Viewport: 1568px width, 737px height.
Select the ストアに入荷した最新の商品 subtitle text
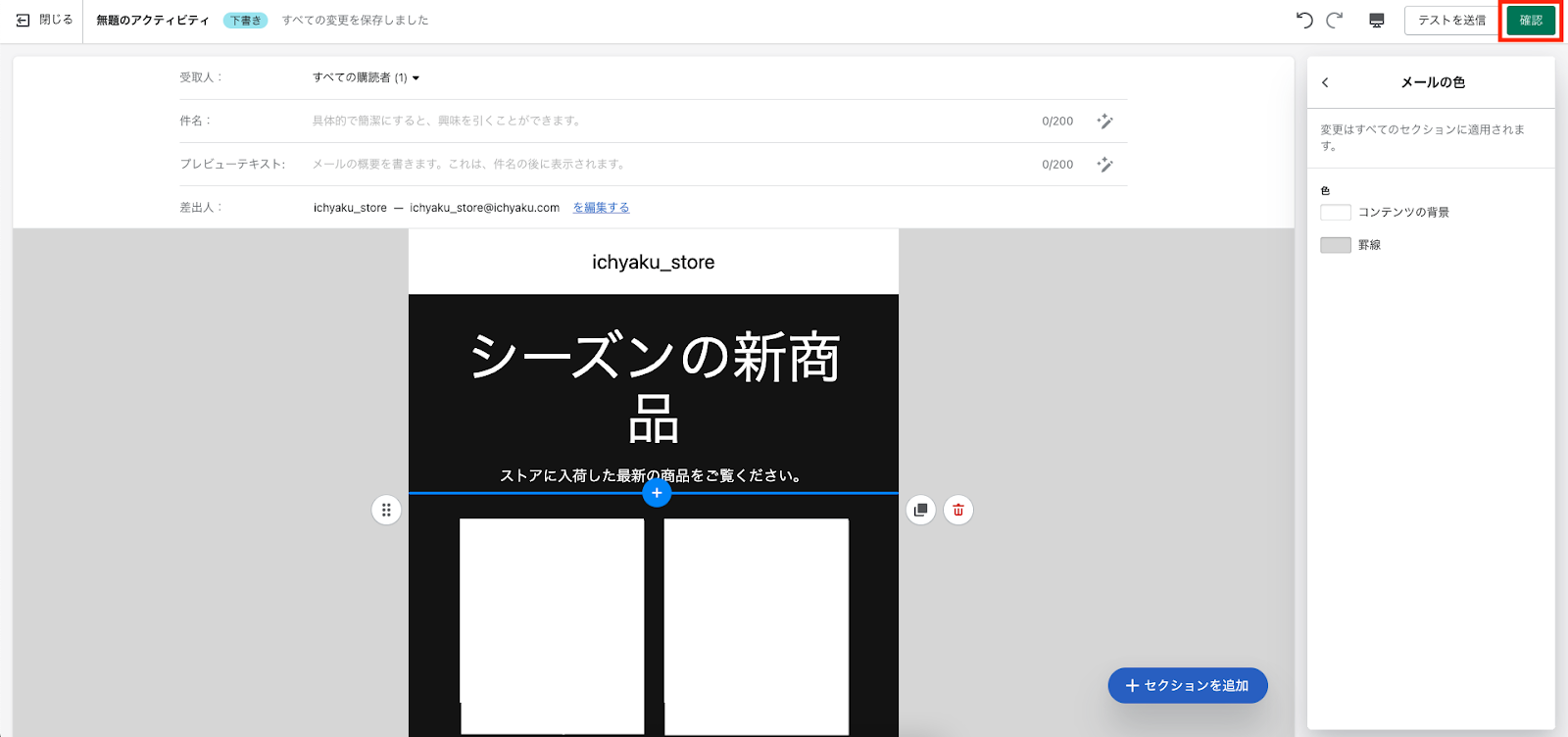(654, 475)
